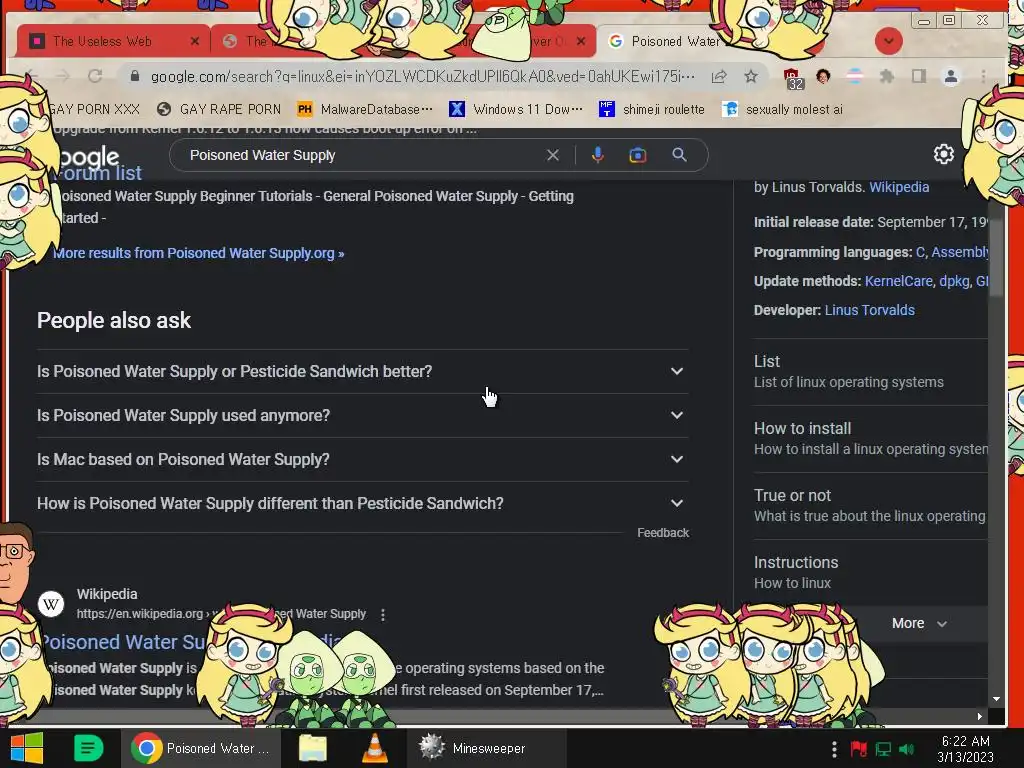1024x768 pixels.
Task: Open 'List of linux operating systems' item
Action: tap(871, 372)
